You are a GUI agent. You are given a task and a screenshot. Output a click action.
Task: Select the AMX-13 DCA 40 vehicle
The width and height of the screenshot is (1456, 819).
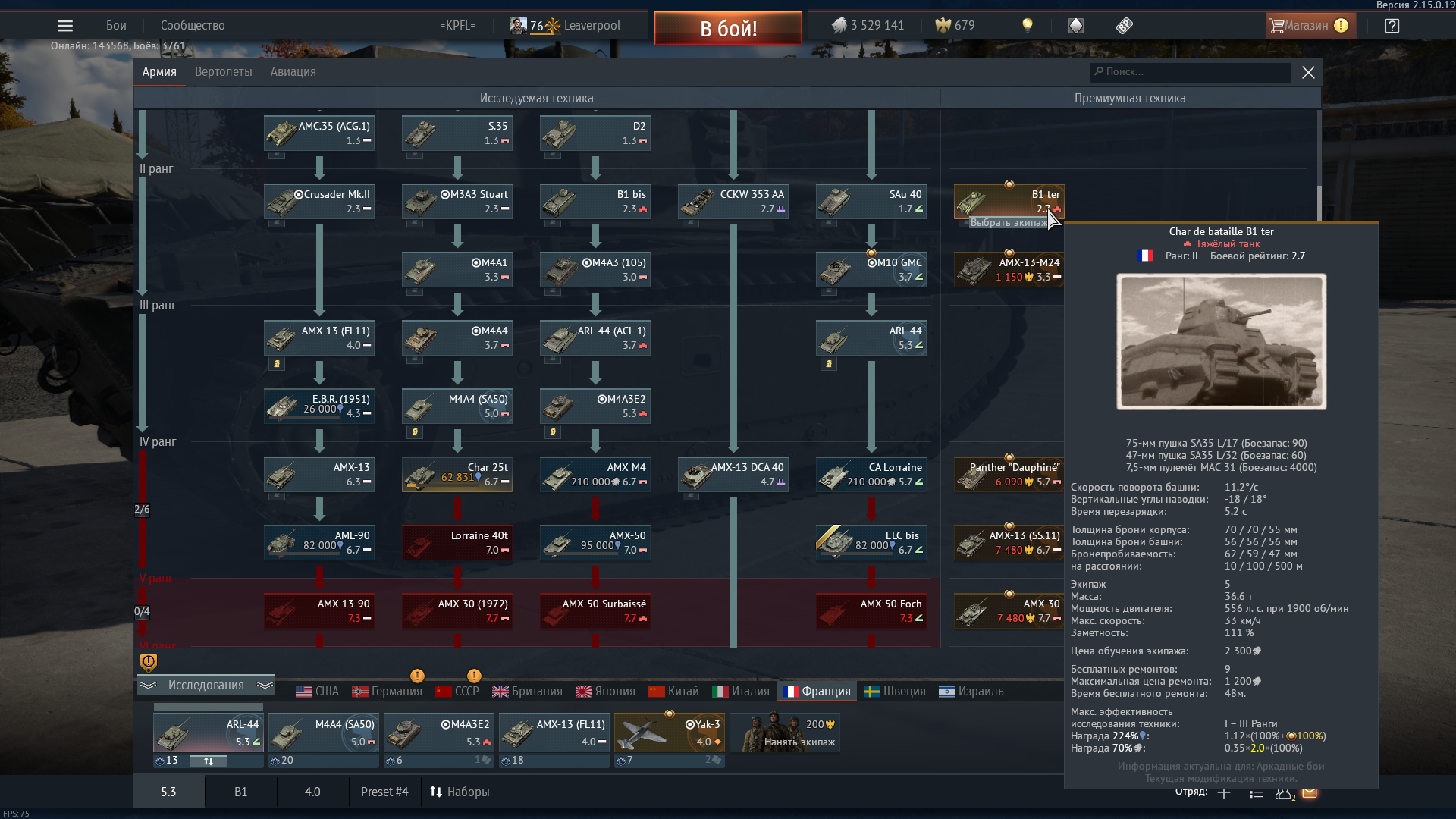(x=733, y=474)
